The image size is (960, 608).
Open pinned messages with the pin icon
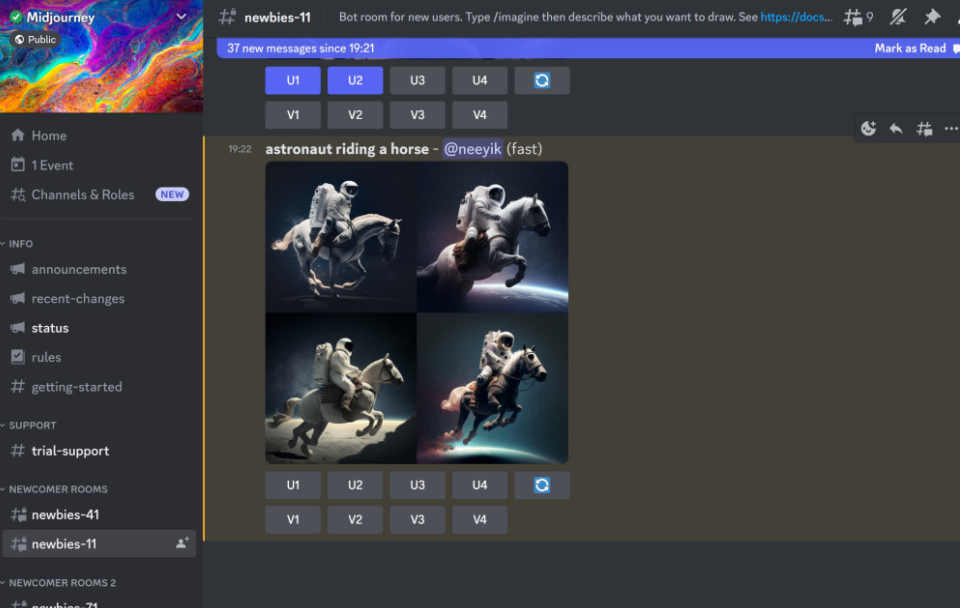click(932, 17)
